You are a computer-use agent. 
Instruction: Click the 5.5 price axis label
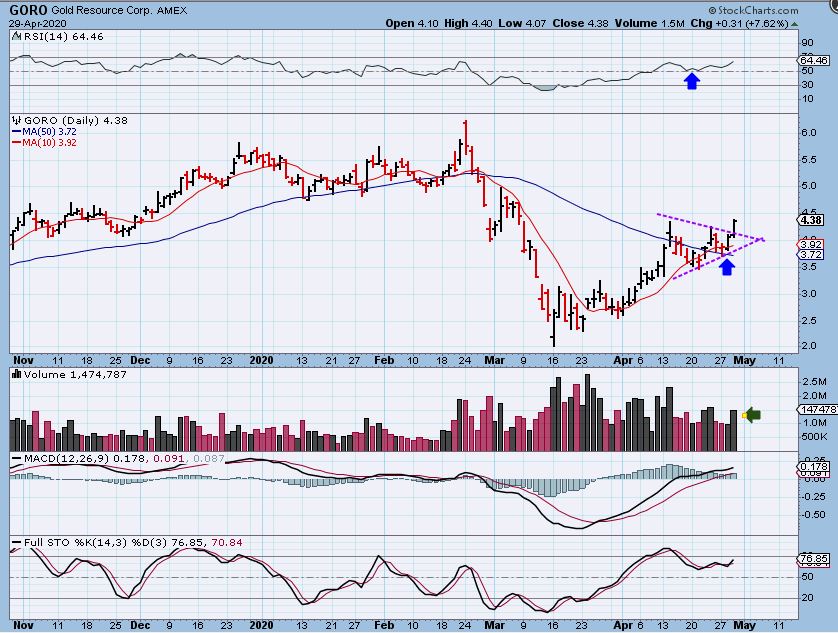(809, 160)
